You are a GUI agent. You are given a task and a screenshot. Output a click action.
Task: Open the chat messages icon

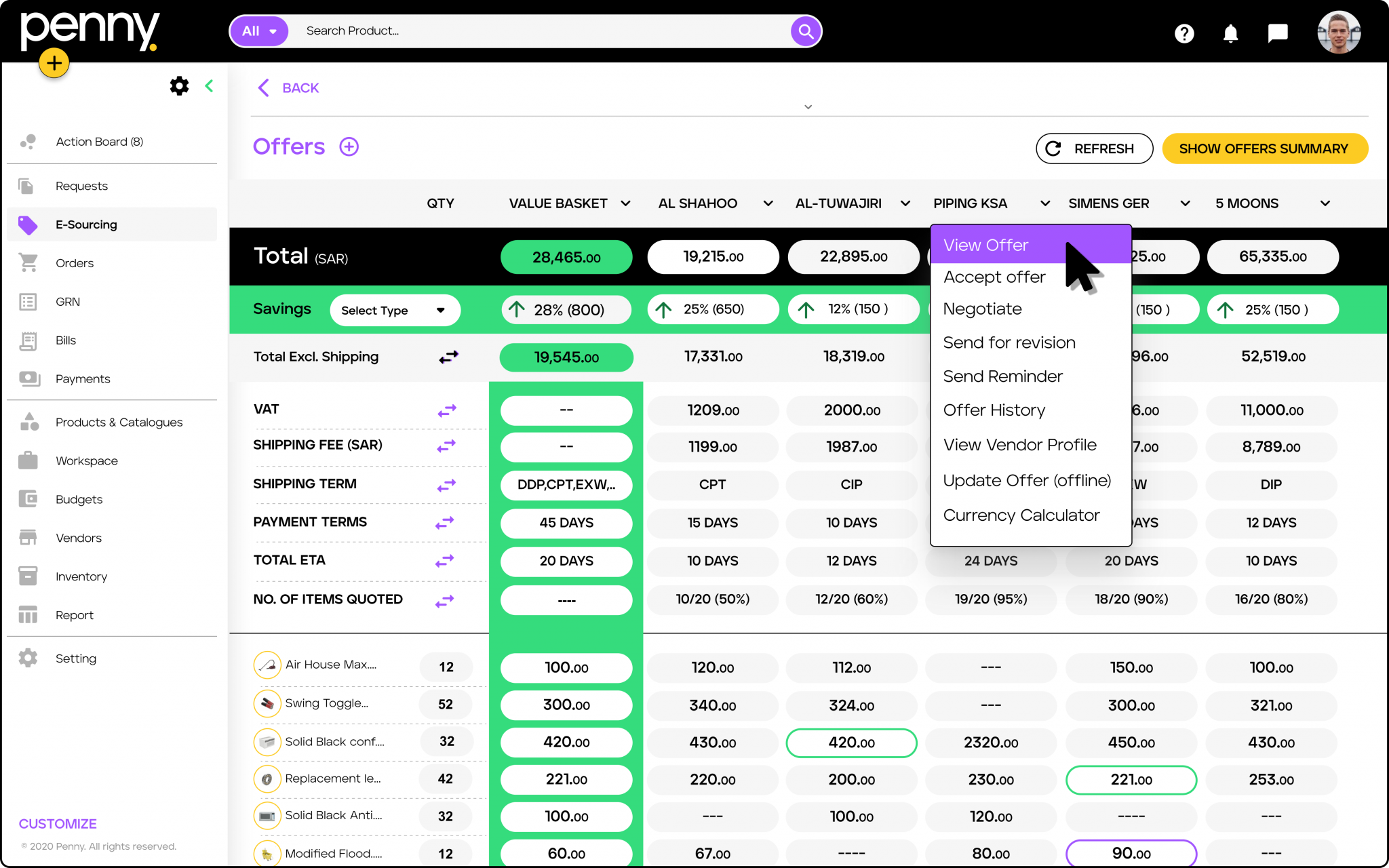[1278, 33]
